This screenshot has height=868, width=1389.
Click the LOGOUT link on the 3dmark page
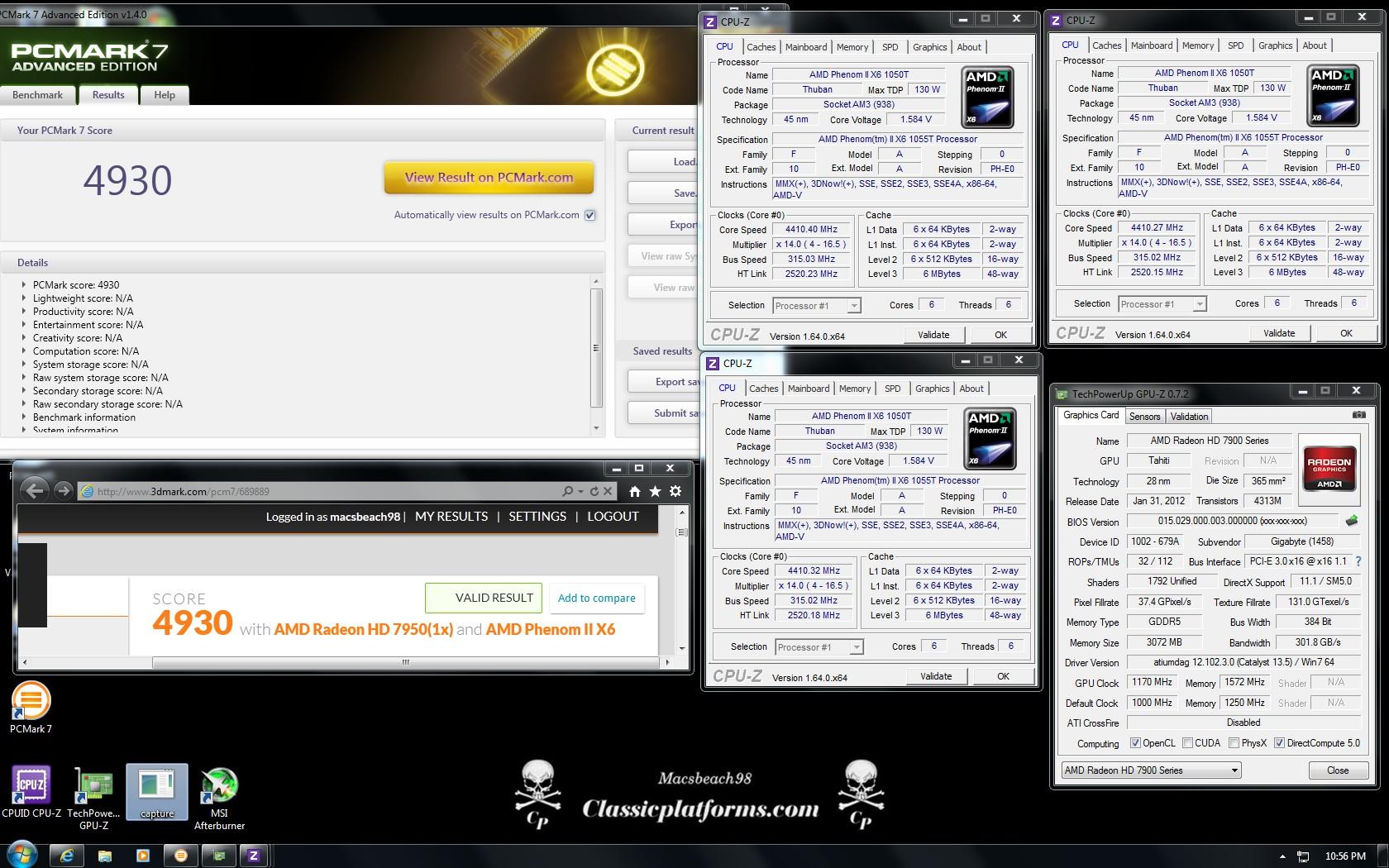click(613, 517)
